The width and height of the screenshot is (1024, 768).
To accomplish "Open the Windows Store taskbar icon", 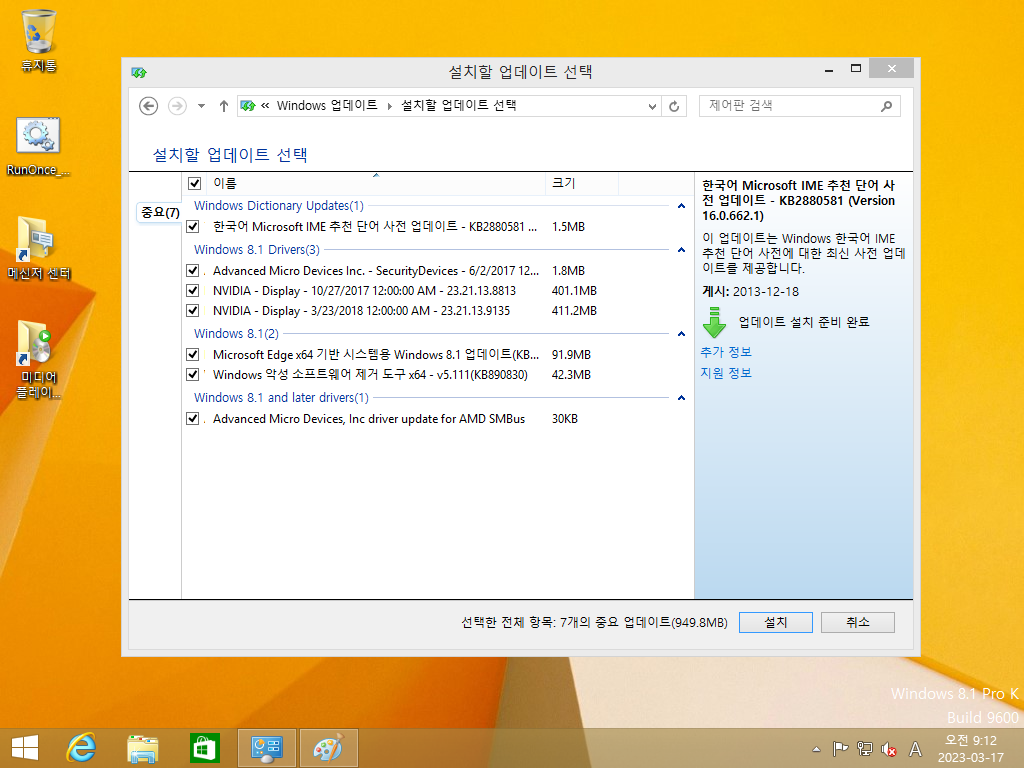I will click(x=204, y=748).
